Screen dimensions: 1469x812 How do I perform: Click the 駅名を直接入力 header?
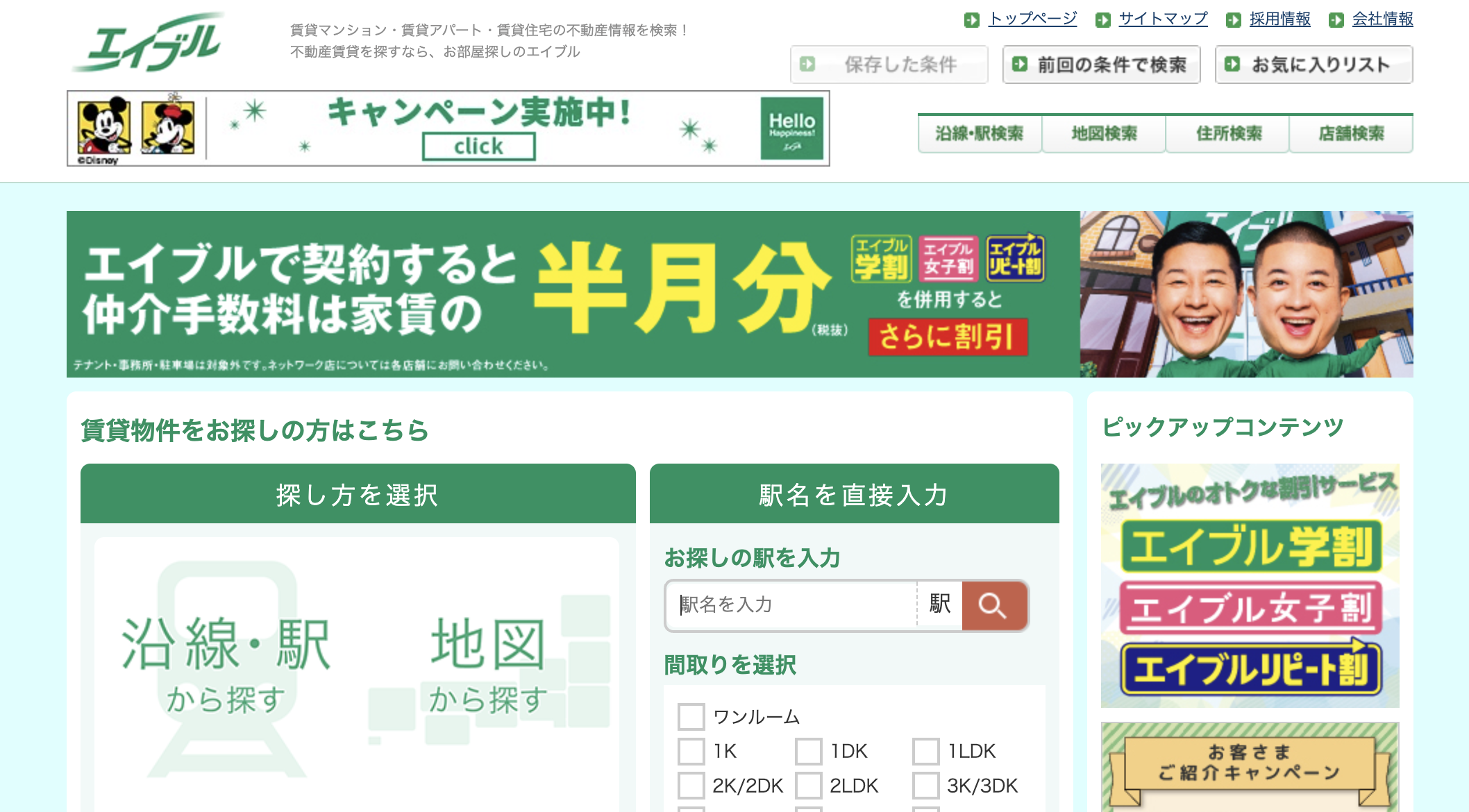click(x=855, y=493)
